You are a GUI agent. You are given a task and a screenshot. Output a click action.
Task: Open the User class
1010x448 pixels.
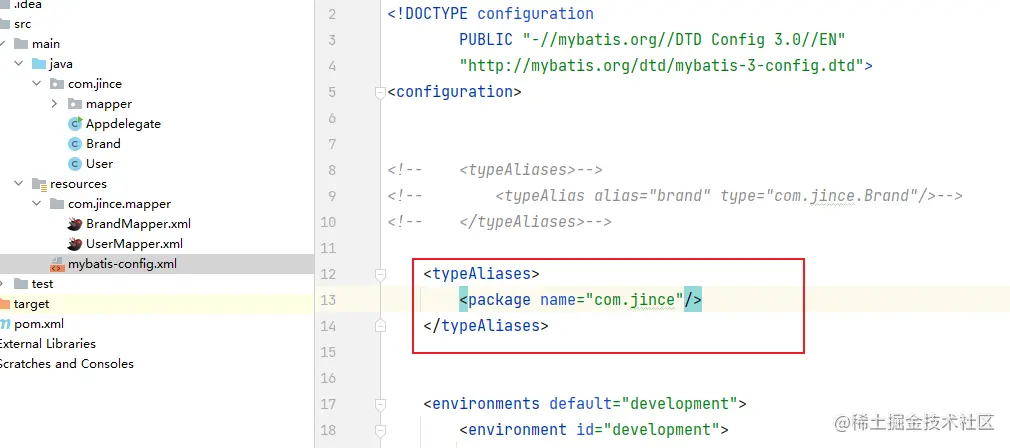pyautogui.click(x=99, y=163)
